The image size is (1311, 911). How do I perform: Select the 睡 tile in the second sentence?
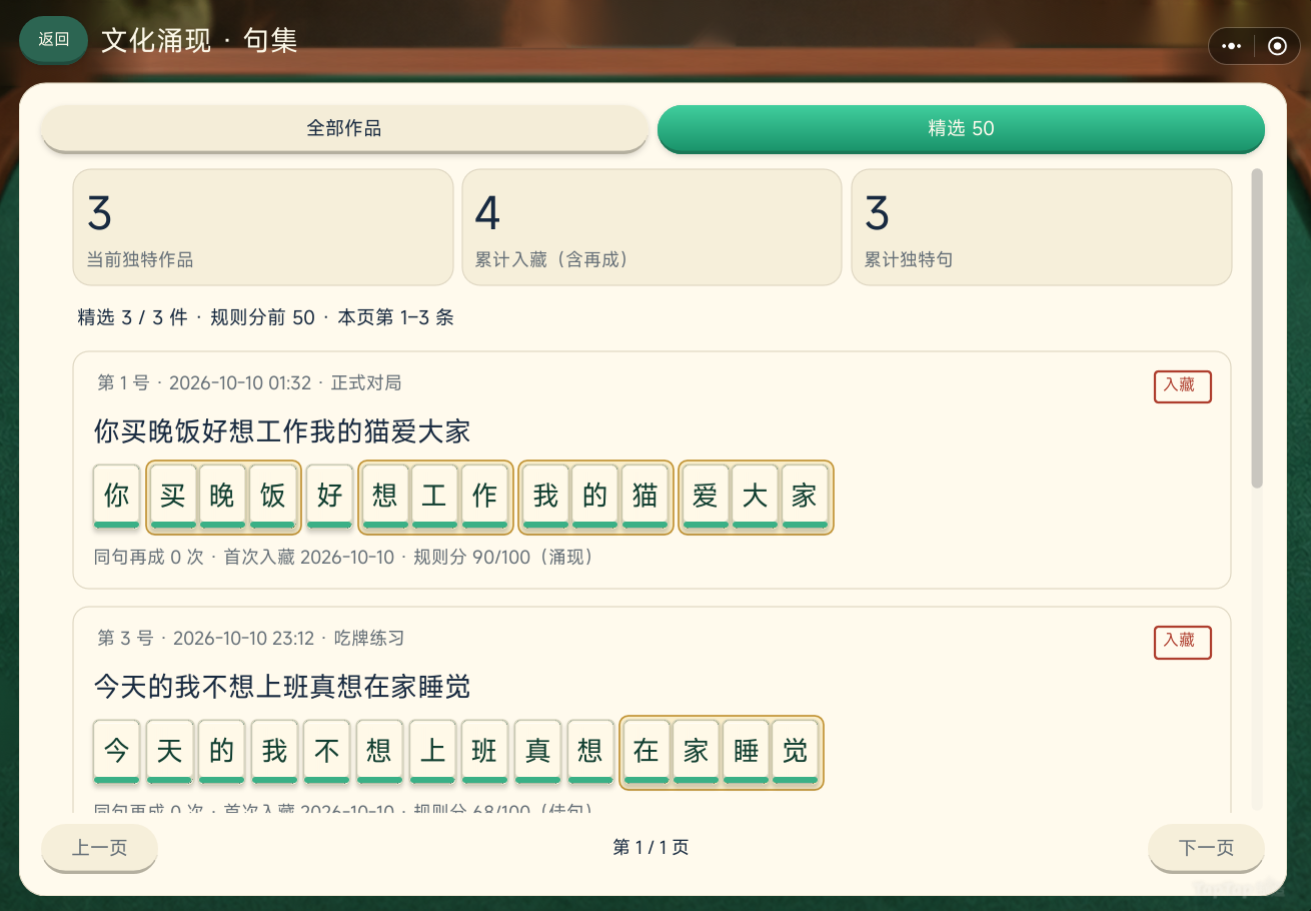pyautogui.click(x=746, y=752)
